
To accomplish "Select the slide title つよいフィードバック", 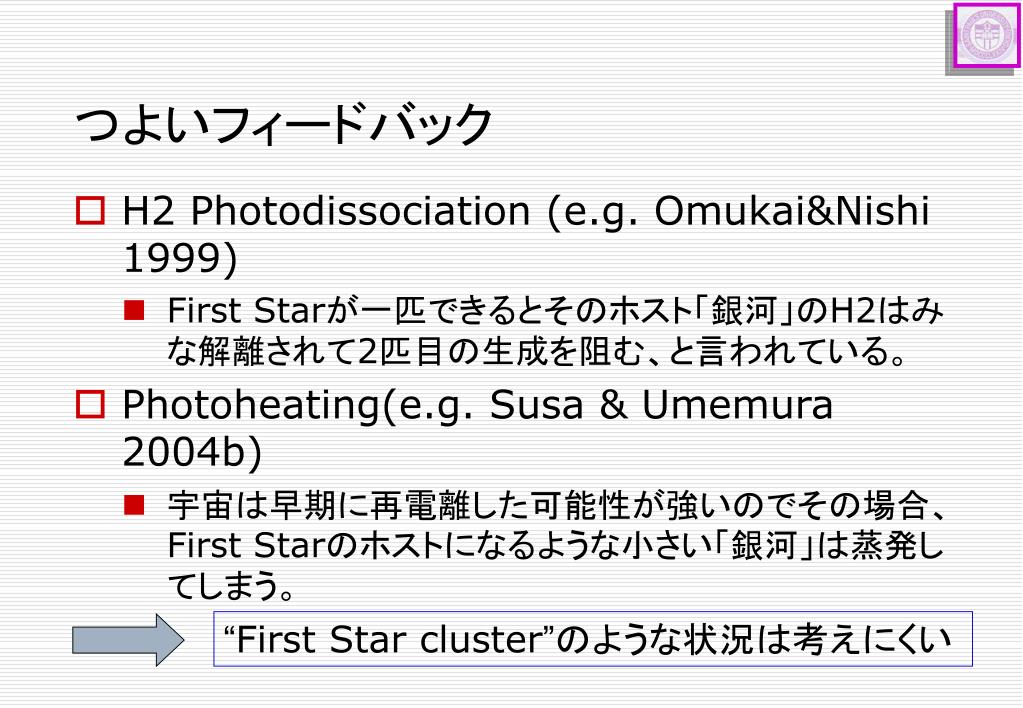I will [x=284, y=124].
